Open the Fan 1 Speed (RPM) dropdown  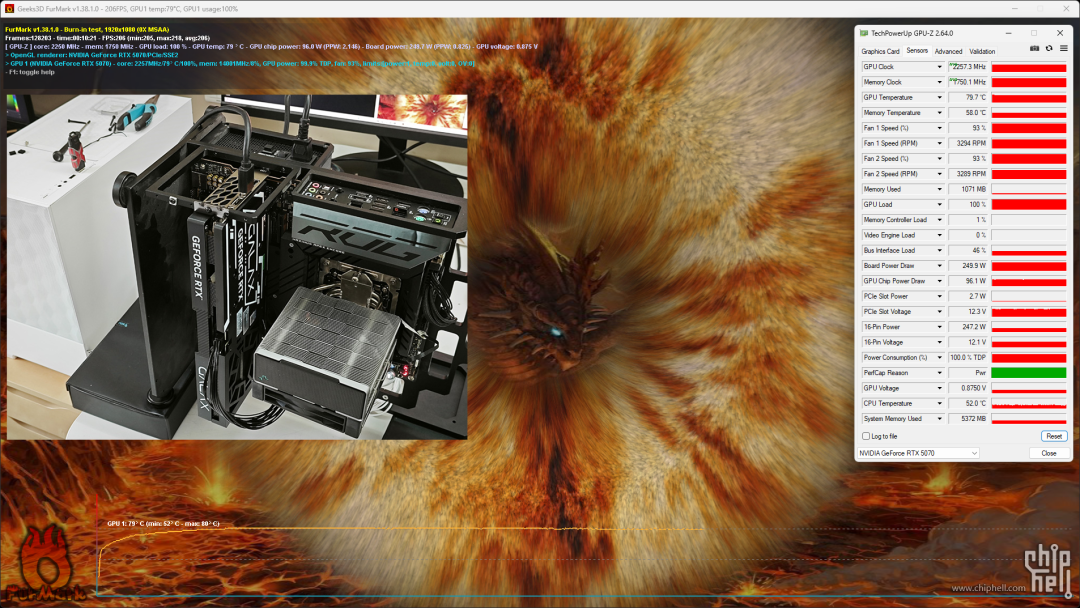click(939, 143)
